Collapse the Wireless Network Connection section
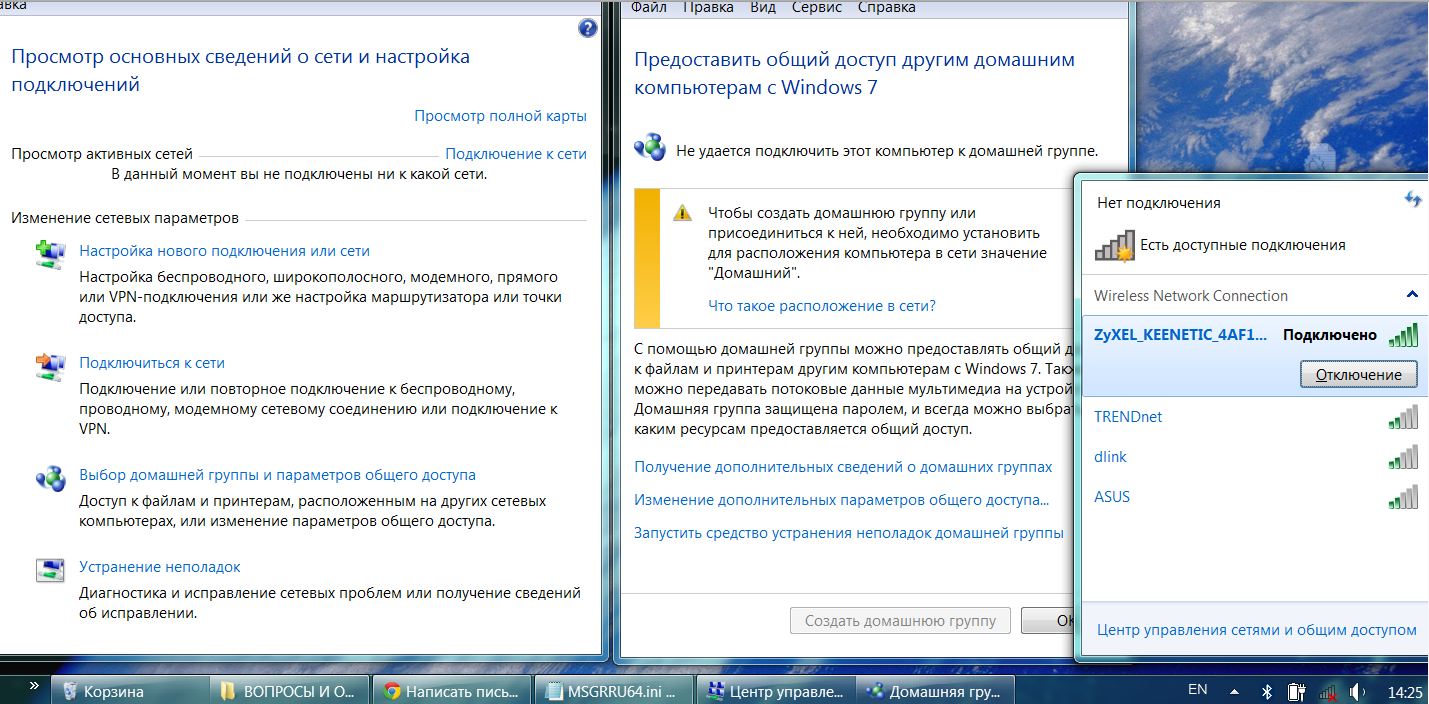 (1412, 295)
